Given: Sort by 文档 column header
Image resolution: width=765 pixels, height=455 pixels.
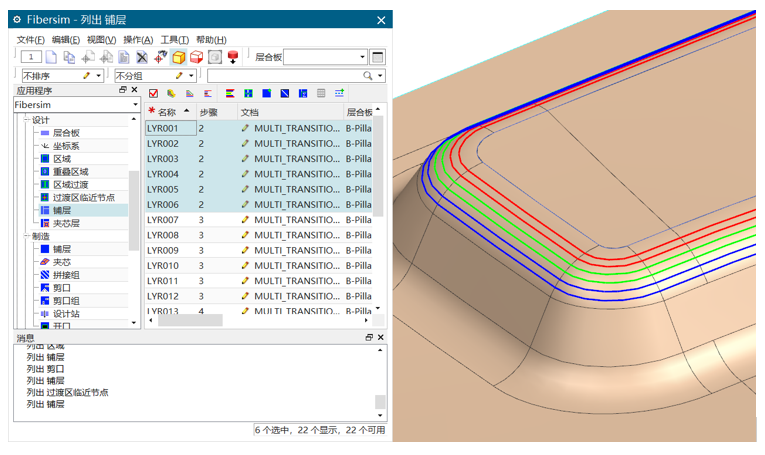Looking at the screenshot, I should 290,112.
